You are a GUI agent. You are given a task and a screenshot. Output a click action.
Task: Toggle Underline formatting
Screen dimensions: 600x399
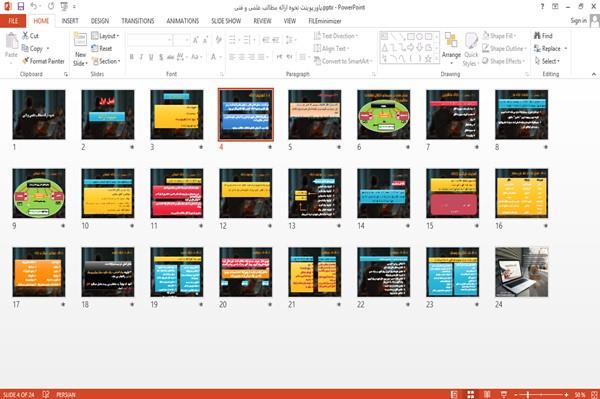(x=151, y=57)
